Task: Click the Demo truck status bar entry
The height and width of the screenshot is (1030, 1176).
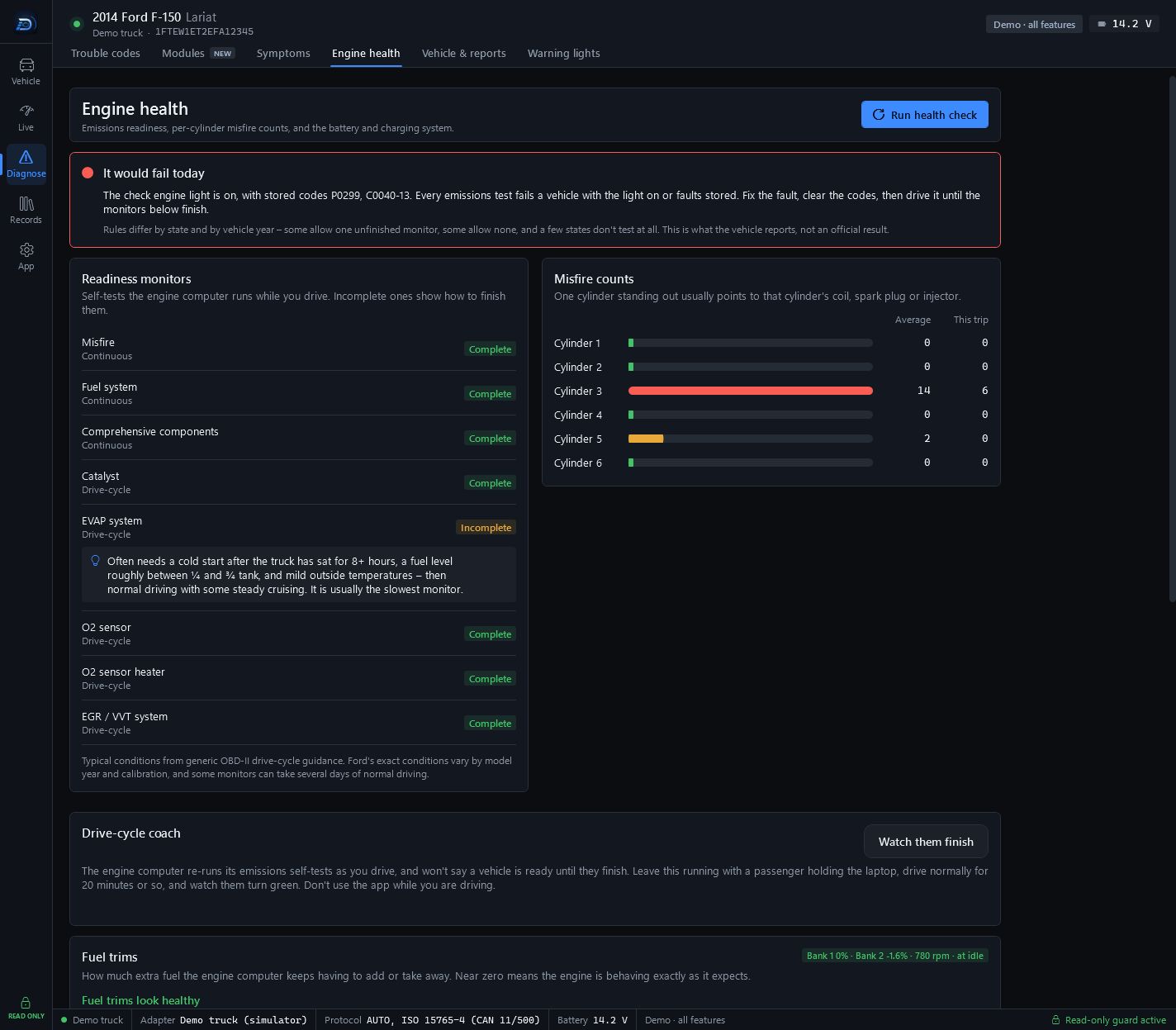Action: (x=92, y=1020)
